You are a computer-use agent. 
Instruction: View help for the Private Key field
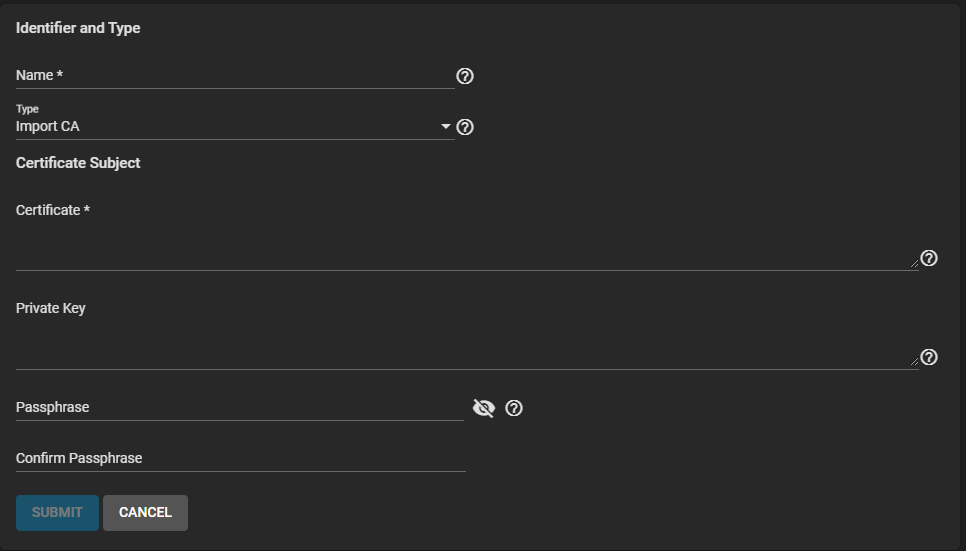click(x=928, y=357)
